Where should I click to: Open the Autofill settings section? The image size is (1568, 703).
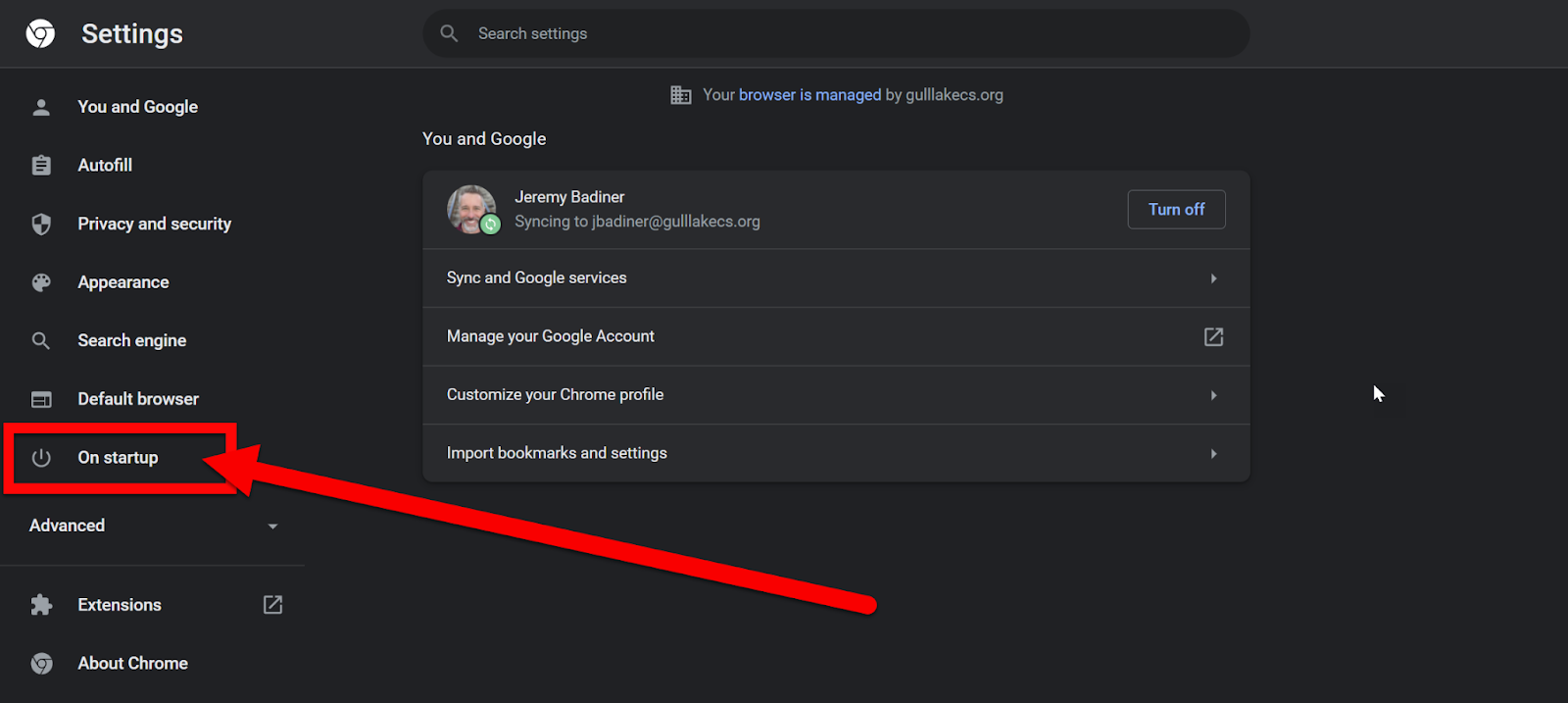pos(105,165)
